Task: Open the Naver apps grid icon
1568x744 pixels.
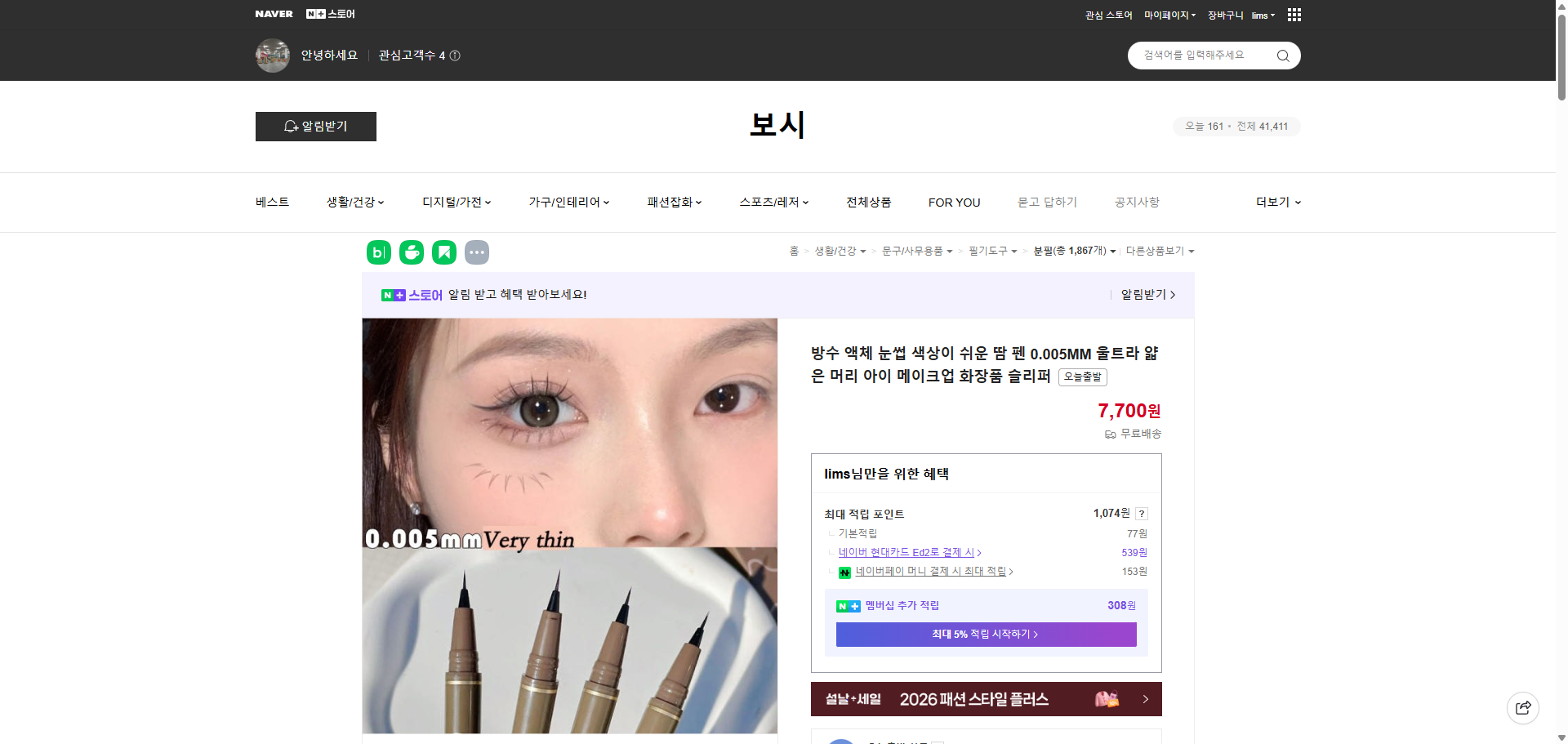Action: pos(1293,15)
